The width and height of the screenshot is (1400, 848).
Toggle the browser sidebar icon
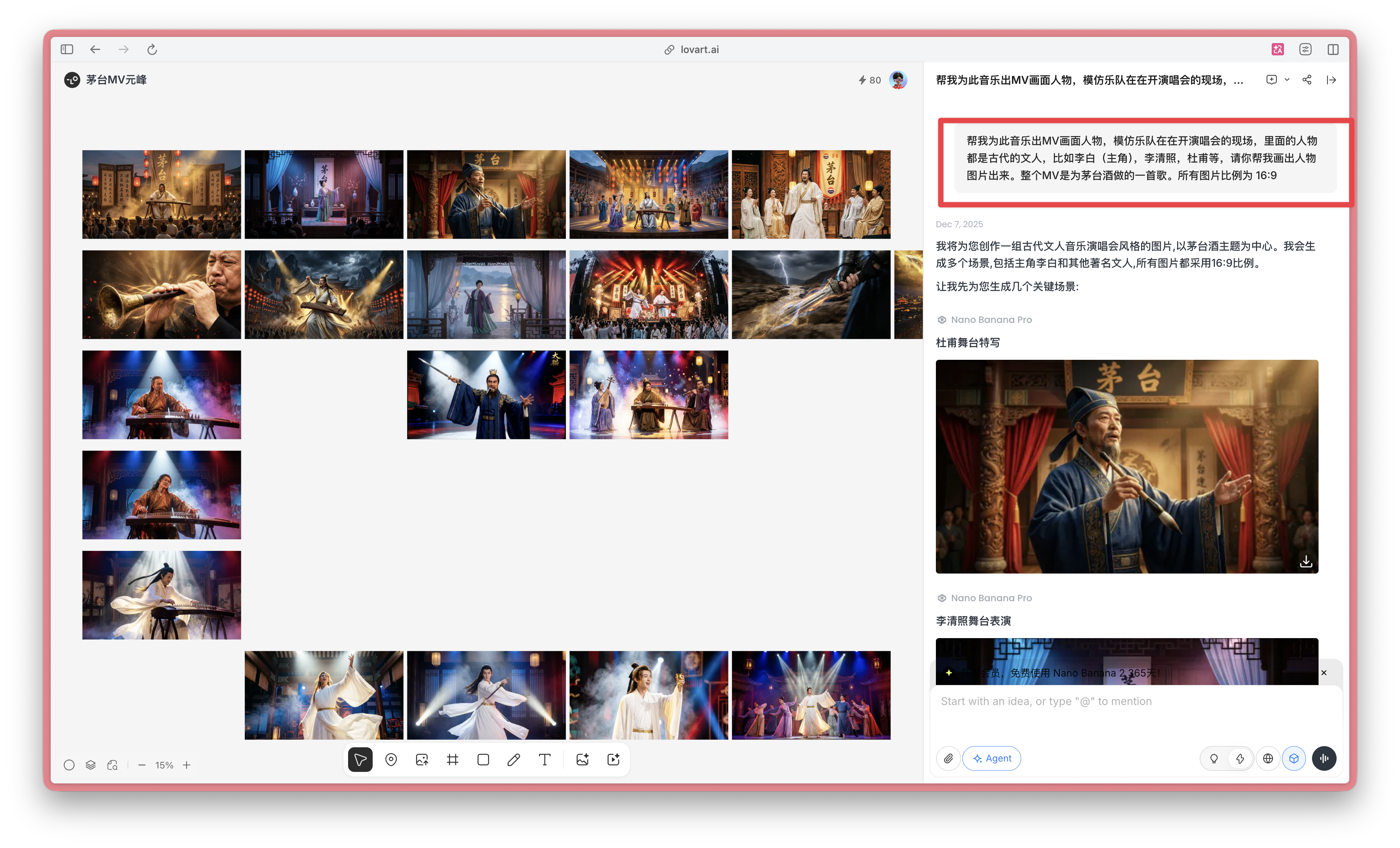tap(67, 50)
